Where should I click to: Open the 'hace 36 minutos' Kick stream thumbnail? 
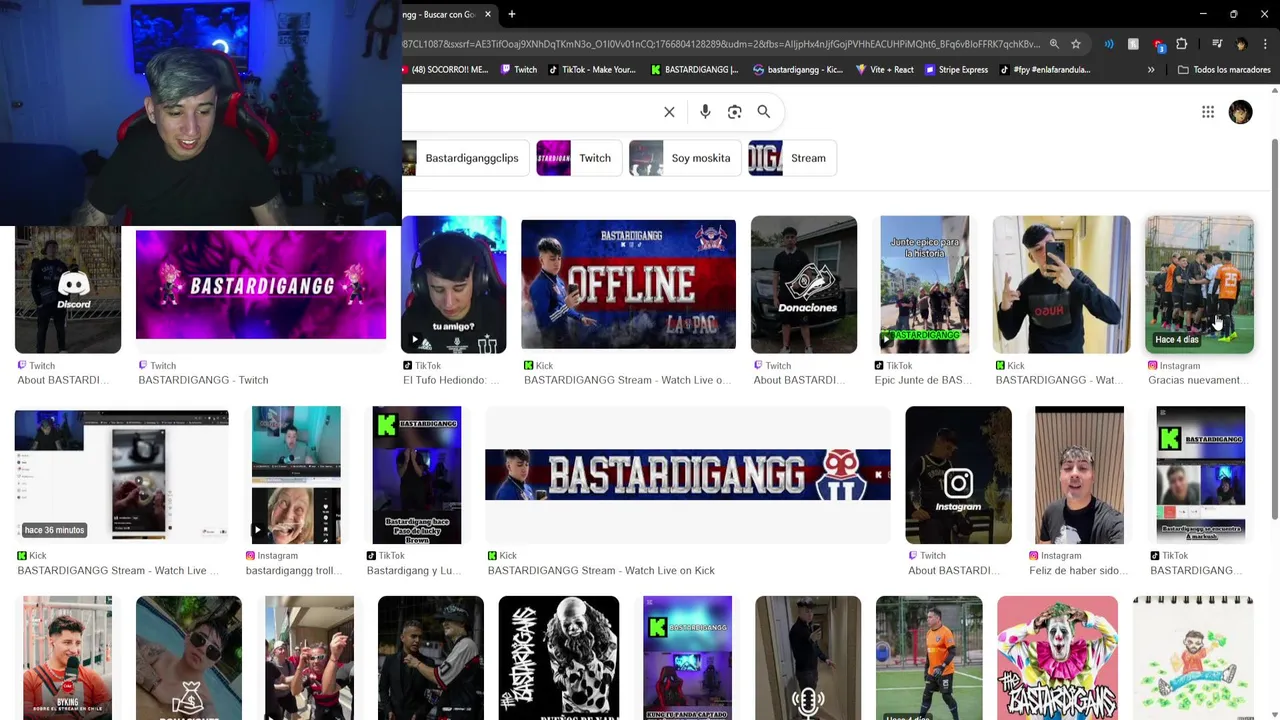point(122,475)
